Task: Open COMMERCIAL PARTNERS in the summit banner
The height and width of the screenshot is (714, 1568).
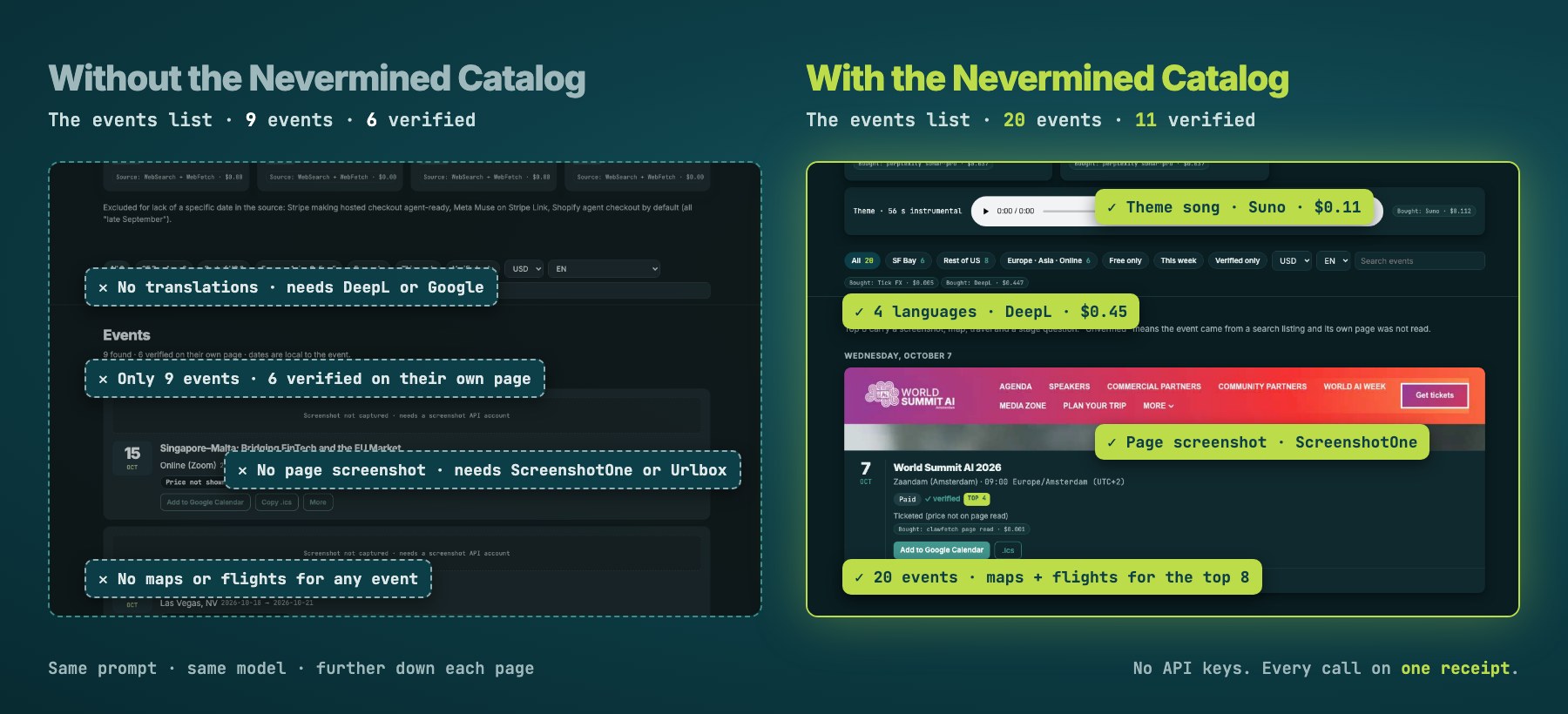Action: pos(1154,387)
